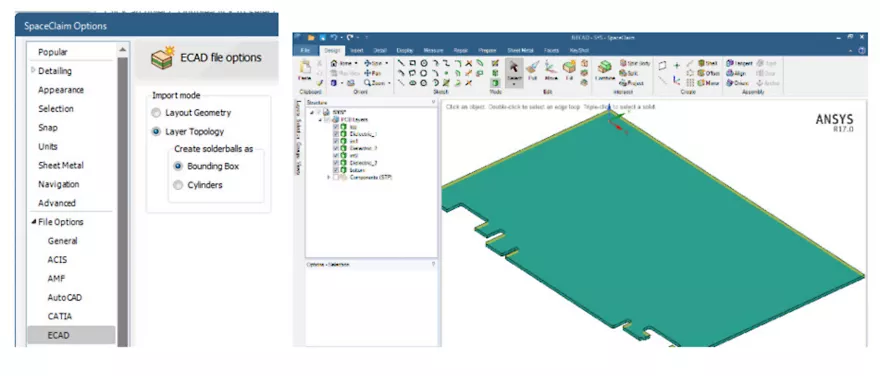Choose the Fill tool icon
Screen dimensions: 880x376
tap(569, 71)
